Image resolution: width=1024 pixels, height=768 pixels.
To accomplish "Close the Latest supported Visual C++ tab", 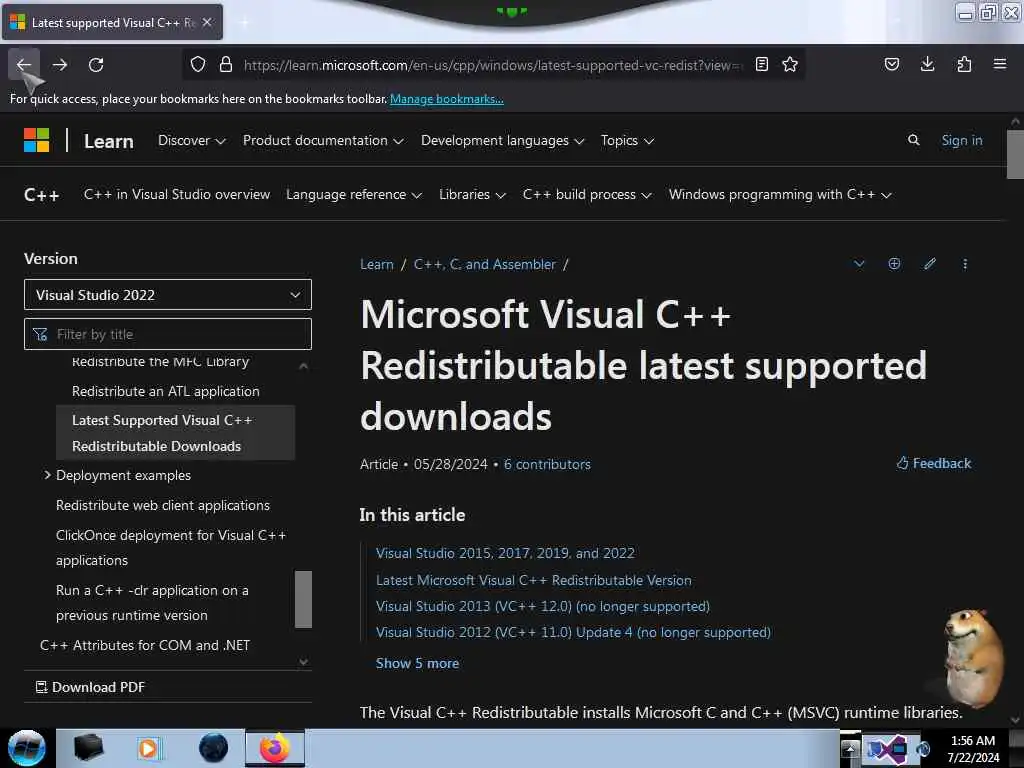I will coord(206,22).
